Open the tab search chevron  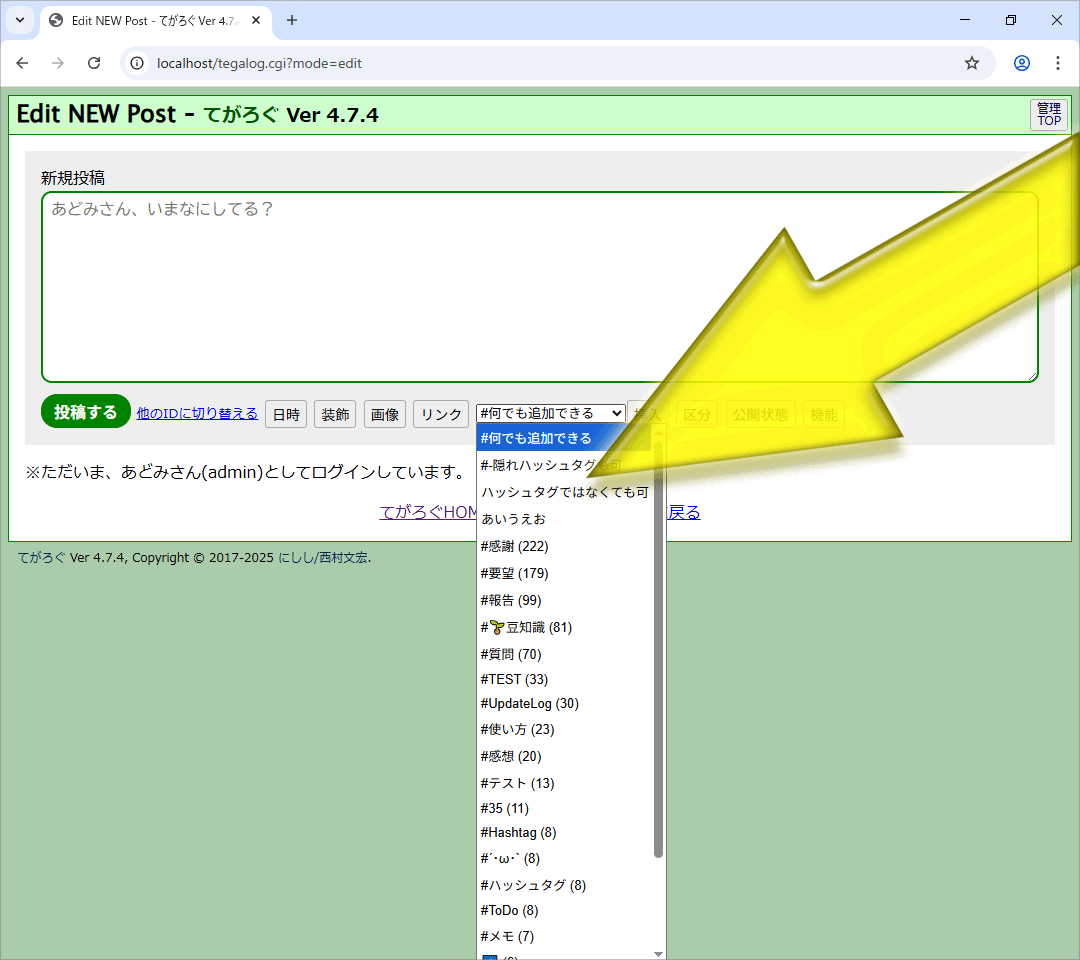[x=19, y=20]
